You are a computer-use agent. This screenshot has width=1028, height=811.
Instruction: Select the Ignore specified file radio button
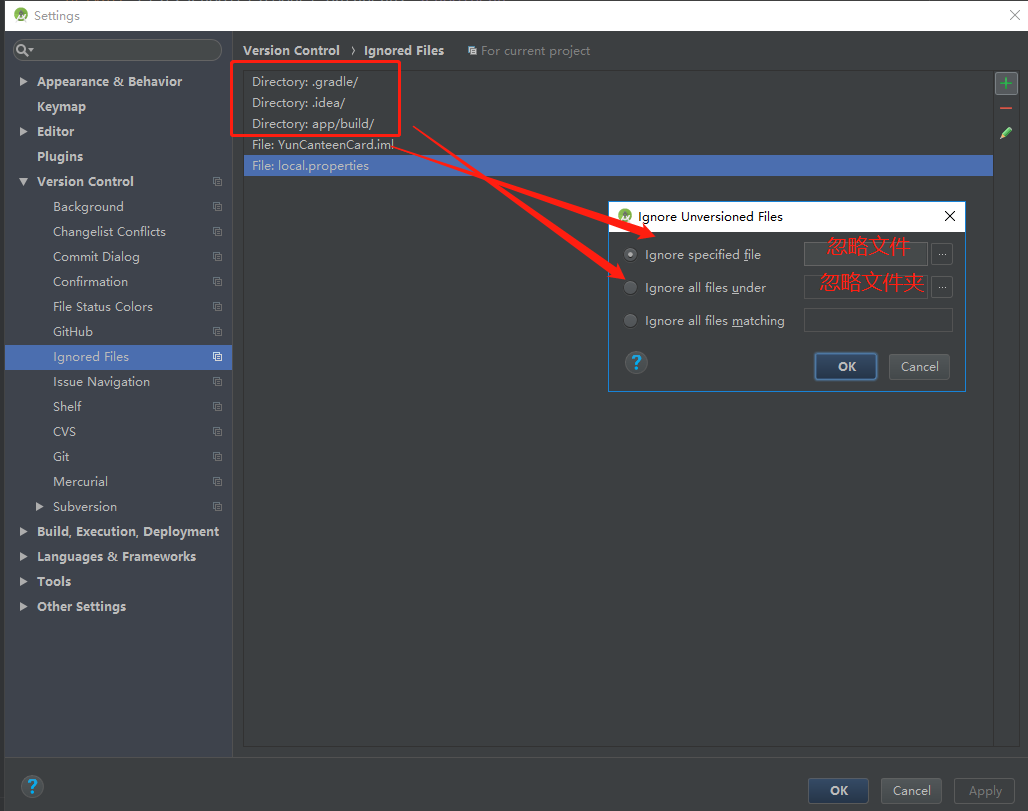tap(630, 255)
